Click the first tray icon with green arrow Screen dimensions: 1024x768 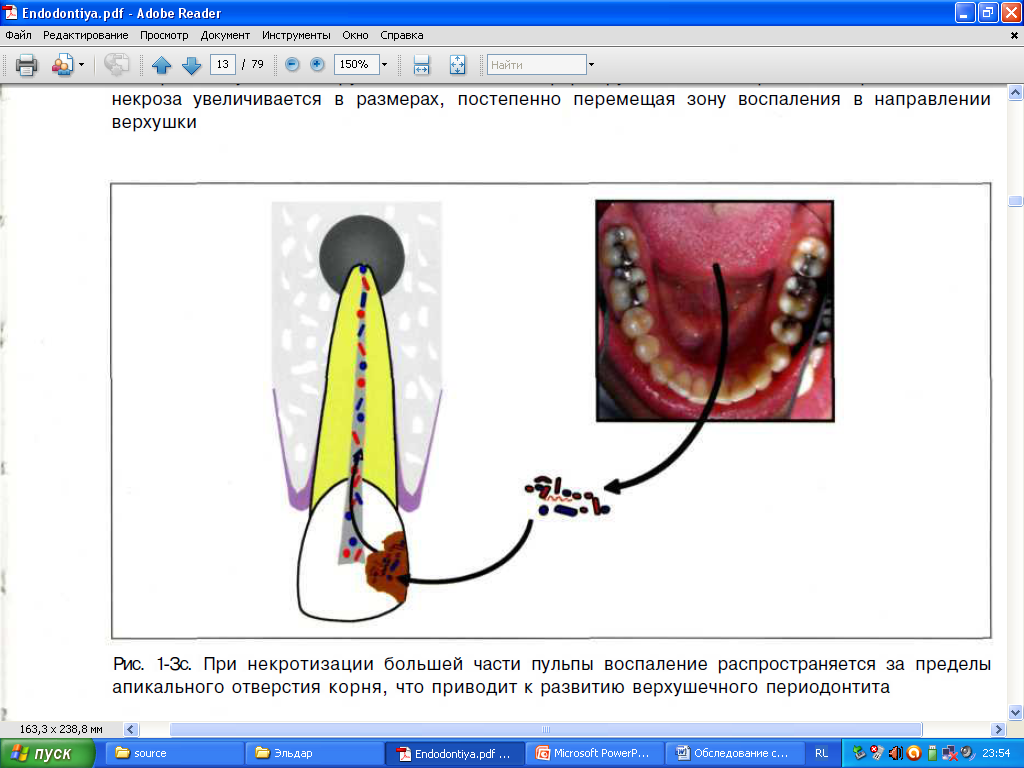coord(859,753)
